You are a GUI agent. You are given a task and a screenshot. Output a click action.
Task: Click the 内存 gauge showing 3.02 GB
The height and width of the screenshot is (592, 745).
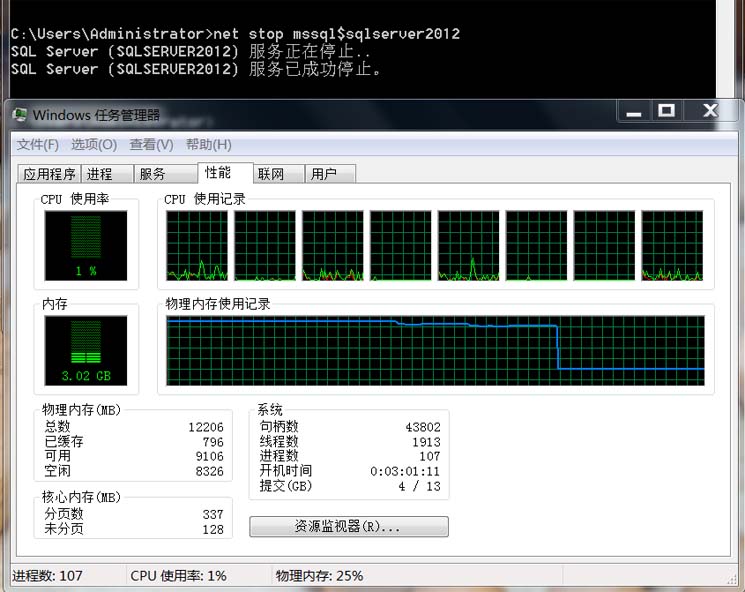pos(86,351)
